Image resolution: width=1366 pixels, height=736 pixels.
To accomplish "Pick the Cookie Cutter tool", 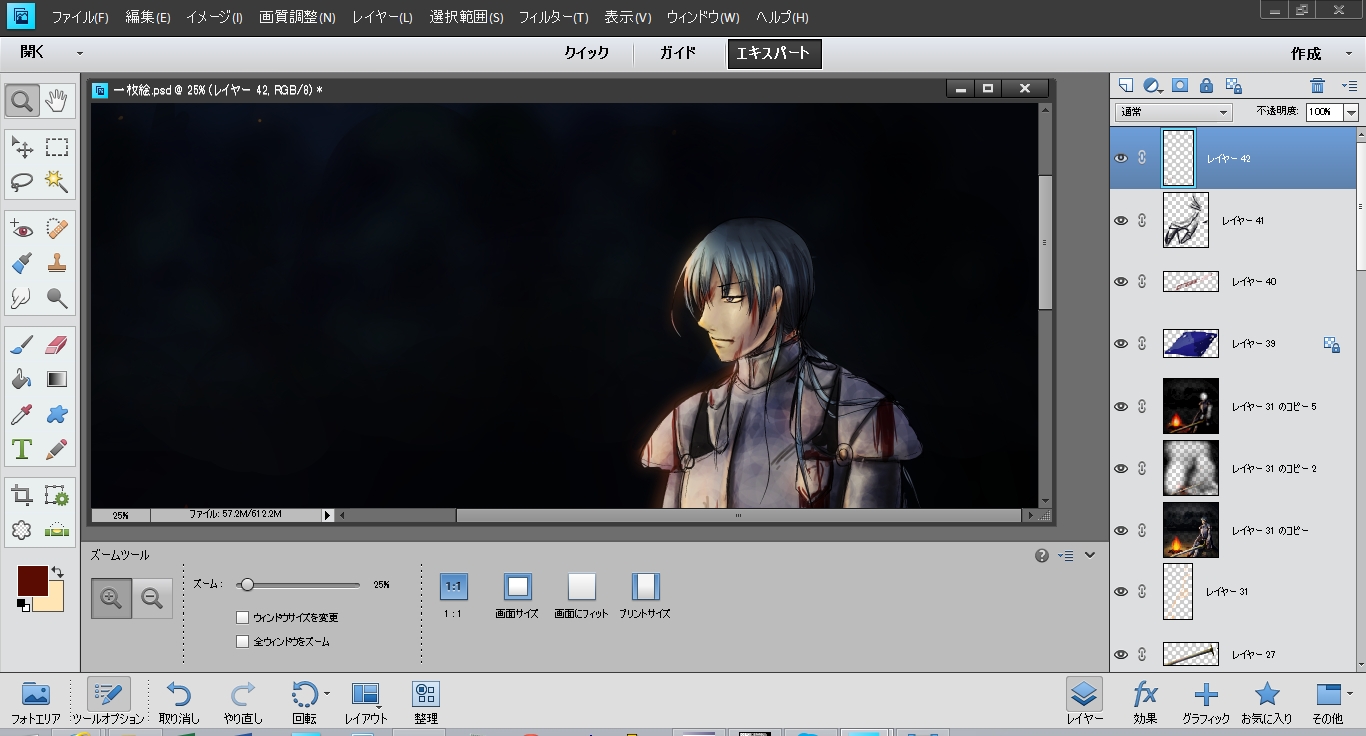I will [22, 530].
